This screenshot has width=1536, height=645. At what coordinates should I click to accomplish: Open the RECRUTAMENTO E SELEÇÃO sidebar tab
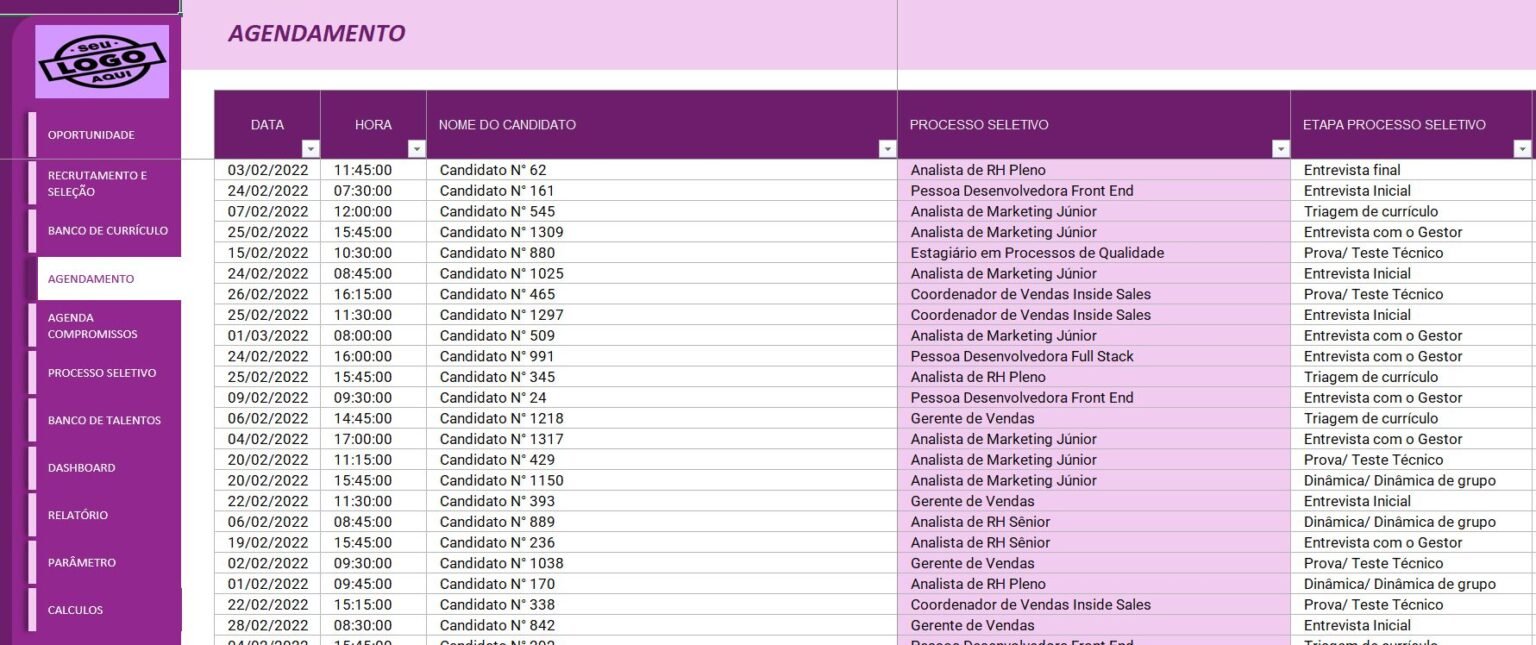pos(105,183)
